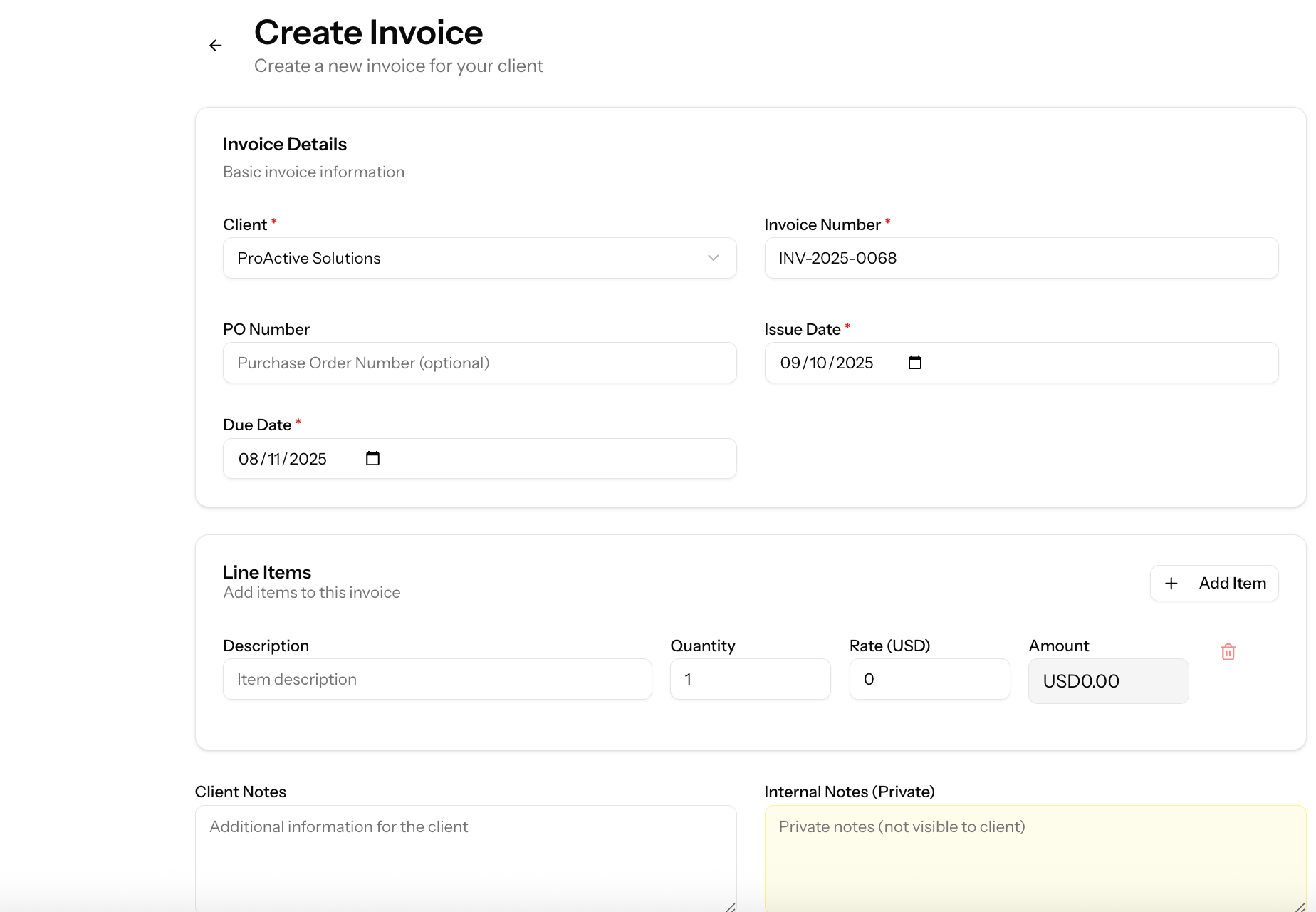This screenshot has width=1316, height=912.
Task: Click the Add Item button
Action: 1214,583
